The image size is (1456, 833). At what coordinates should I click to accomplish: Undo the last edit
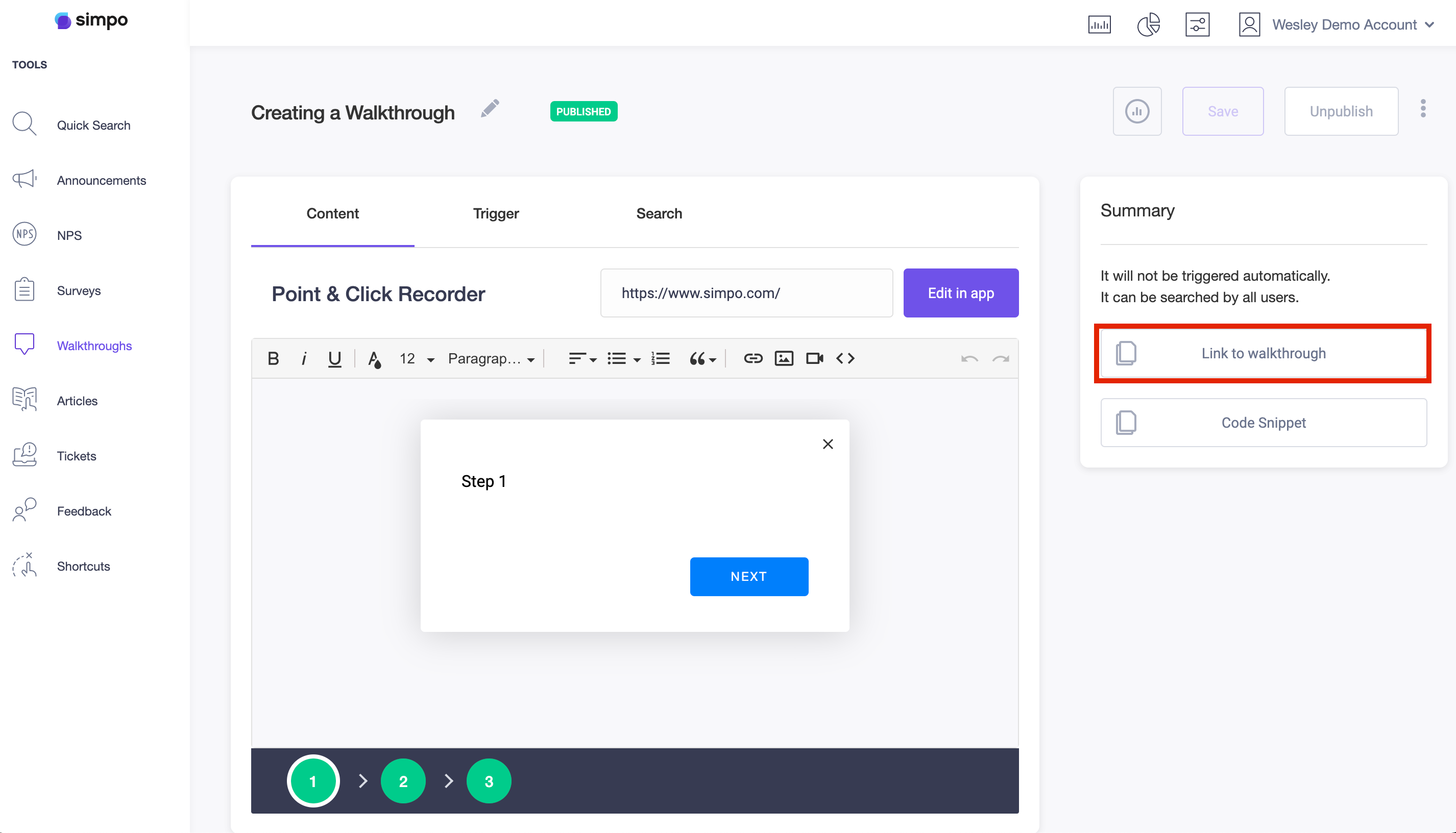point(969,359)
